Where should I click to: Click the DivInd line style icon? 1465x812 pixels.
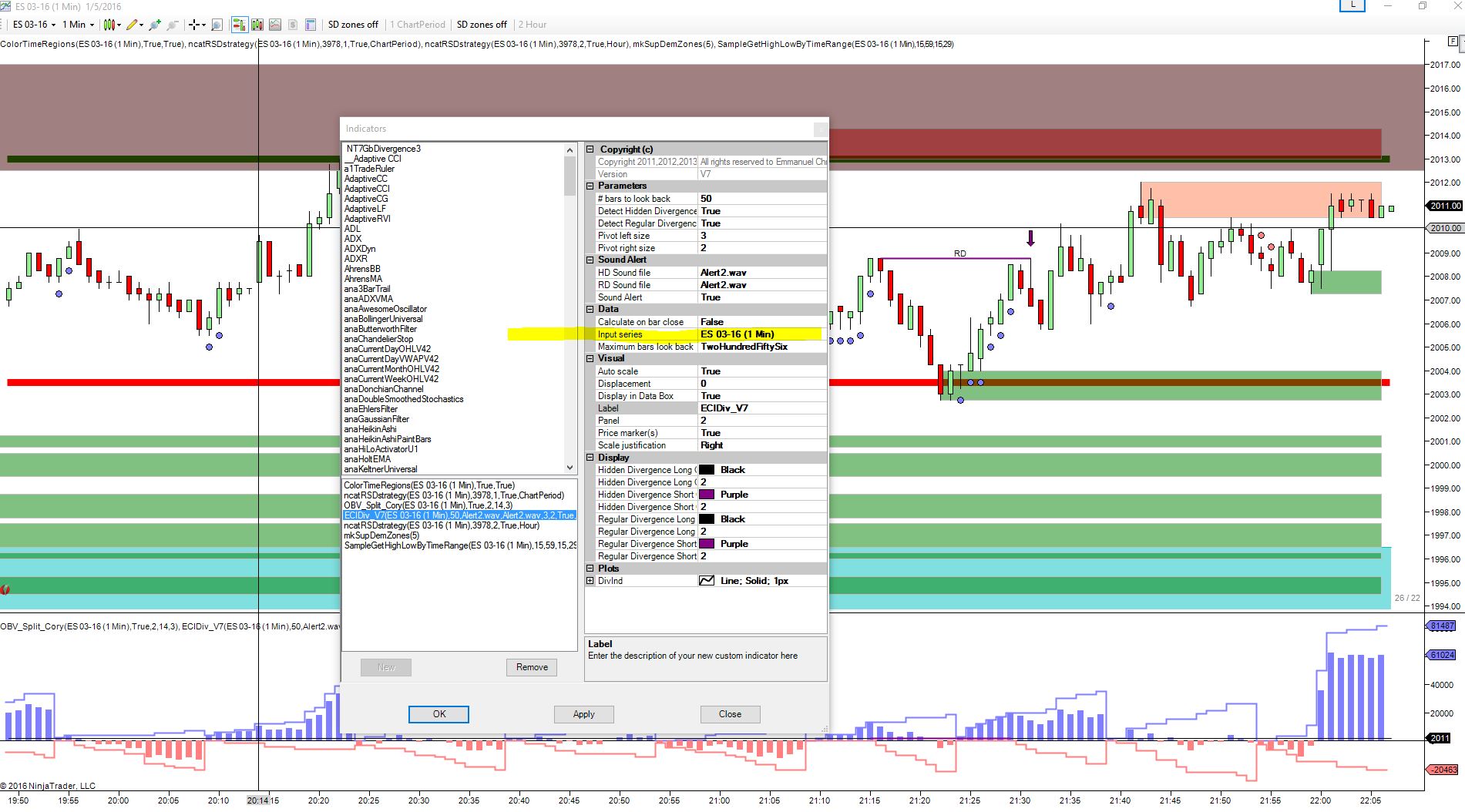[x=706, y=581]
